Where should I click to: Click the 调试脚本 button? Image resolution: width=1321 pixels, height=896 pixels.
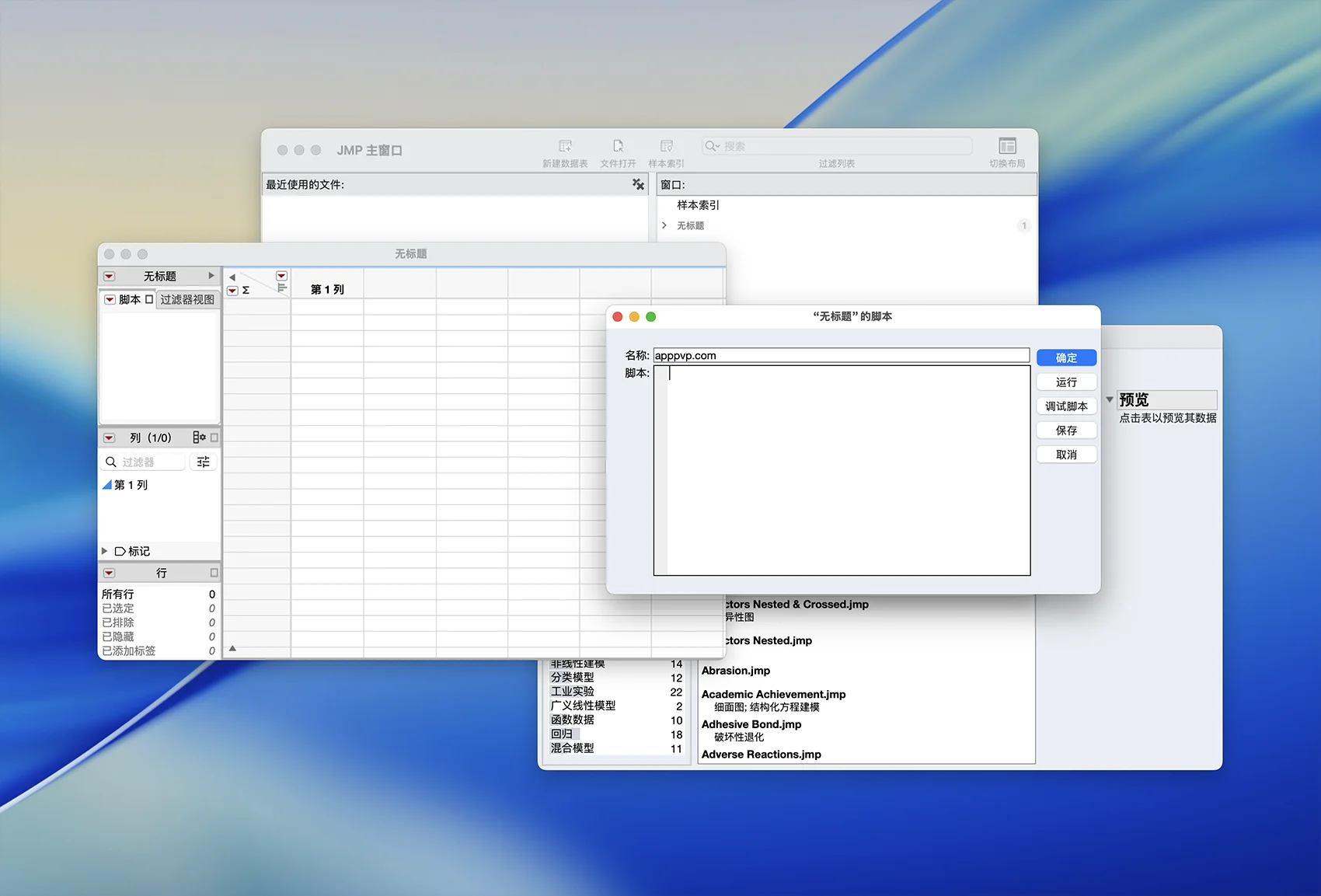[x=1066, y=406]
